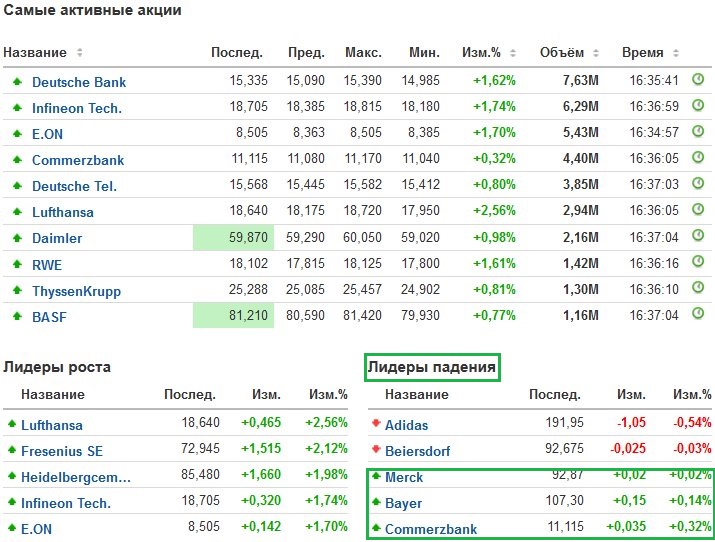Click the Лидеры падения section heading
Image resolution: width=715 pixels, height=542 pixels.
coord(431,367)
